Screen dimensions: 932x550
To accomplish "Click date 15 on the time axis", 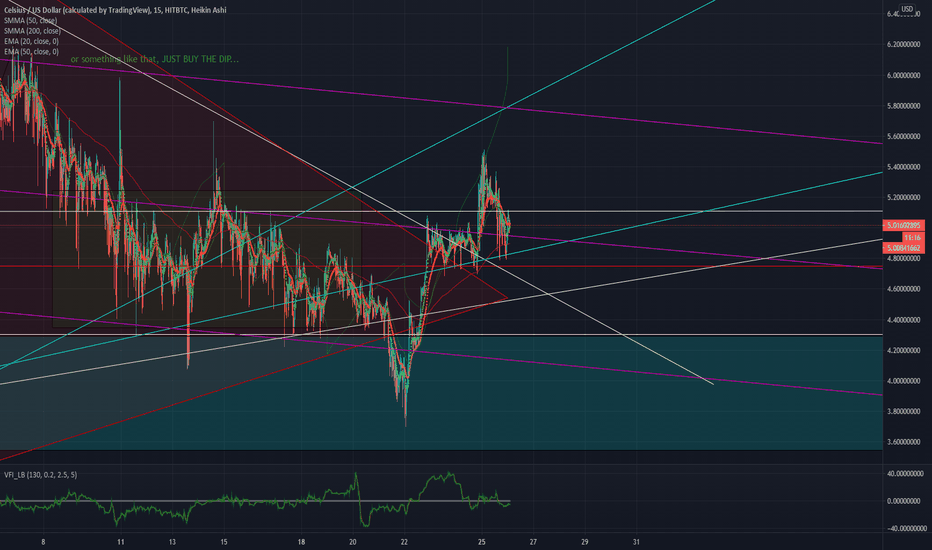I will 224,542.
